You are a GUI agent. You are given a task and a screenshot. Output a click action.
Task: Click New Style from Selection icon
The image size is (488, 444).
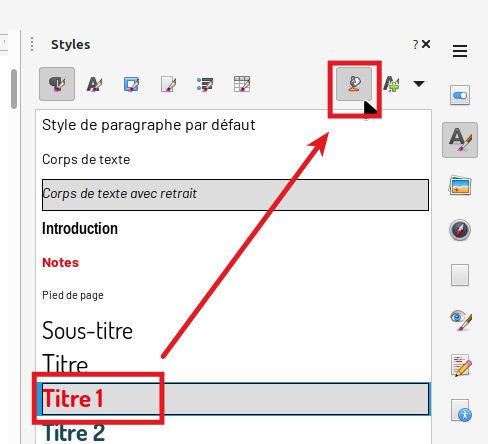click(391, 84)
